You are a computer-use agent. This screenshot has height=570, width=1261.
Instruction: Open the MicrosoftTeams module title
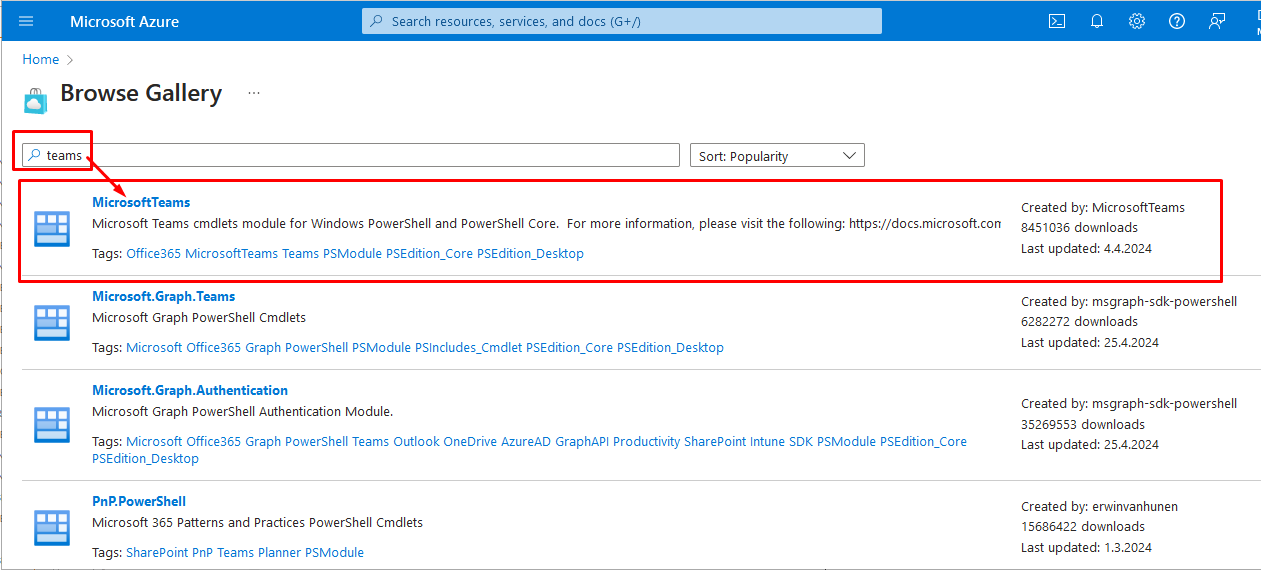coord(141,202)
